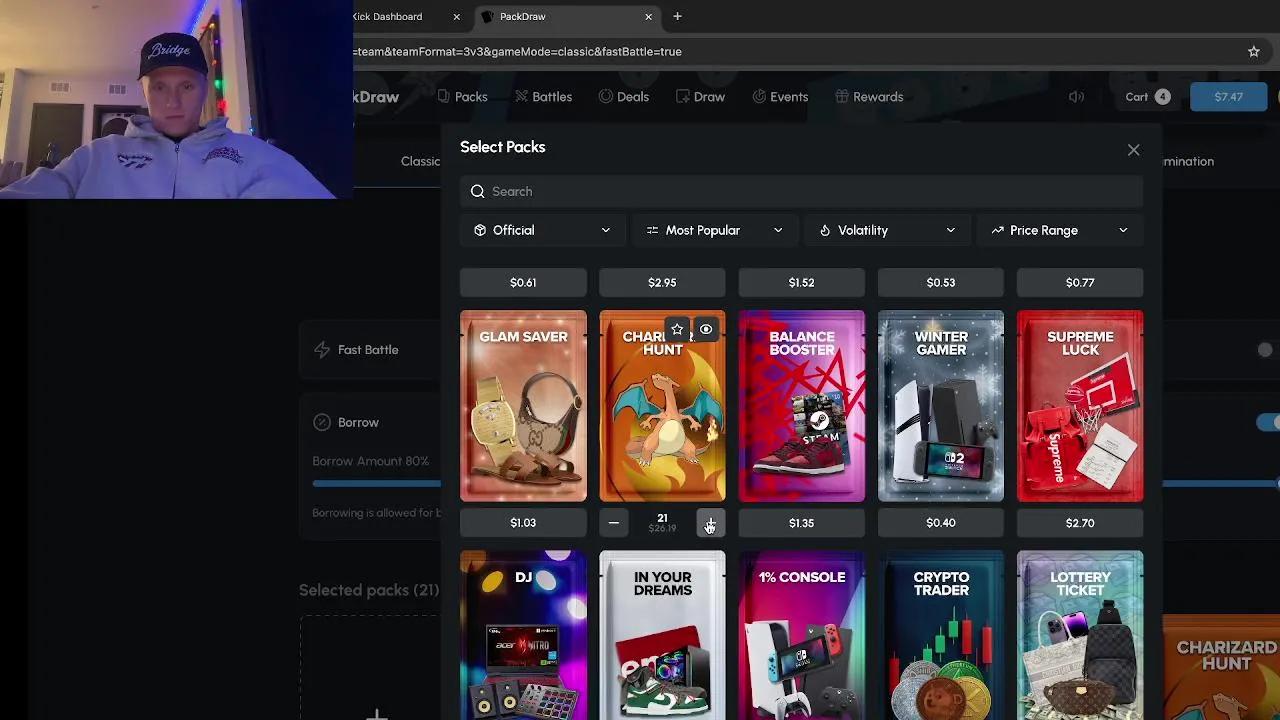Open the Packs section from top navigation

(462, 96)
